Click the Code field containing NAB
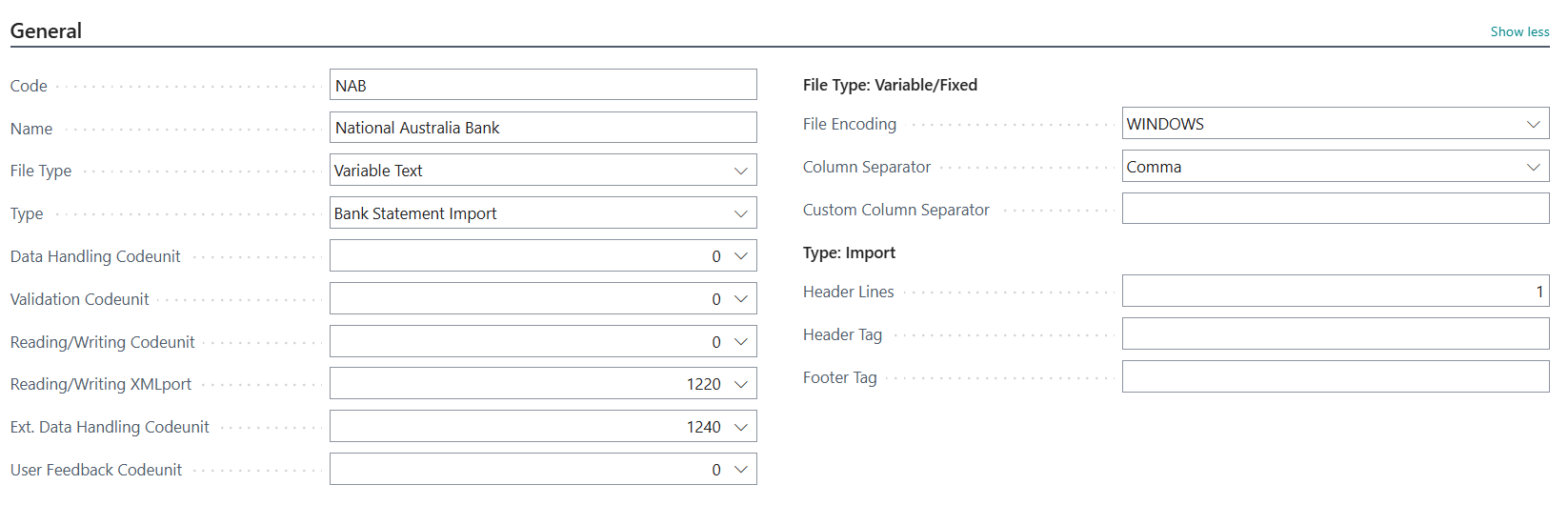The height and width of the screenshot is (525, 1568). 543,85
